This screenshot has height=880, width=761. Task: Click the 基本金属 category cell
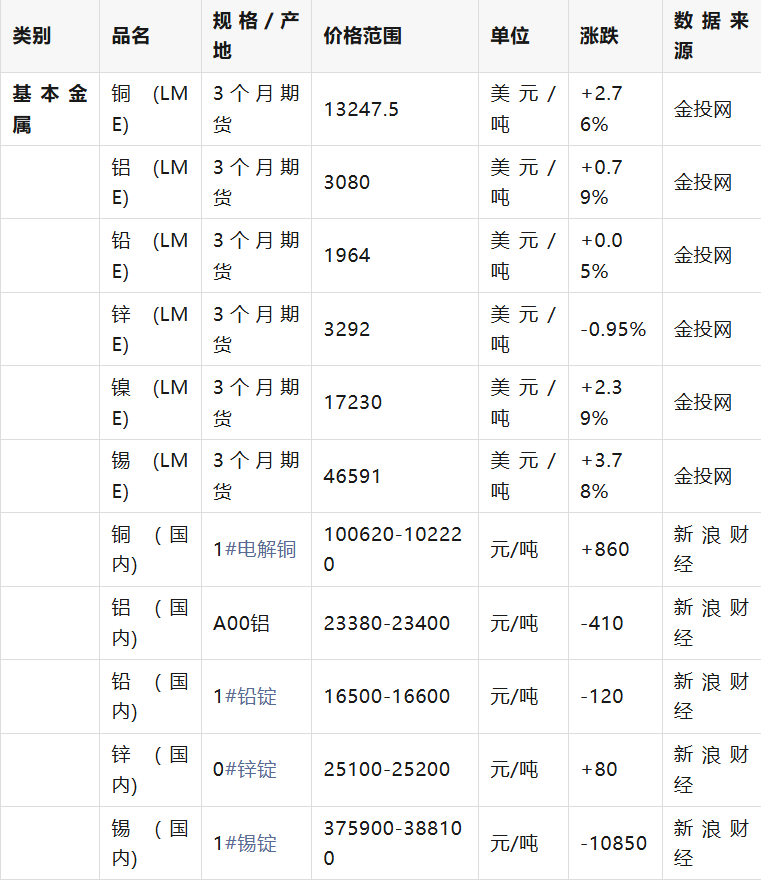point(49,109)
